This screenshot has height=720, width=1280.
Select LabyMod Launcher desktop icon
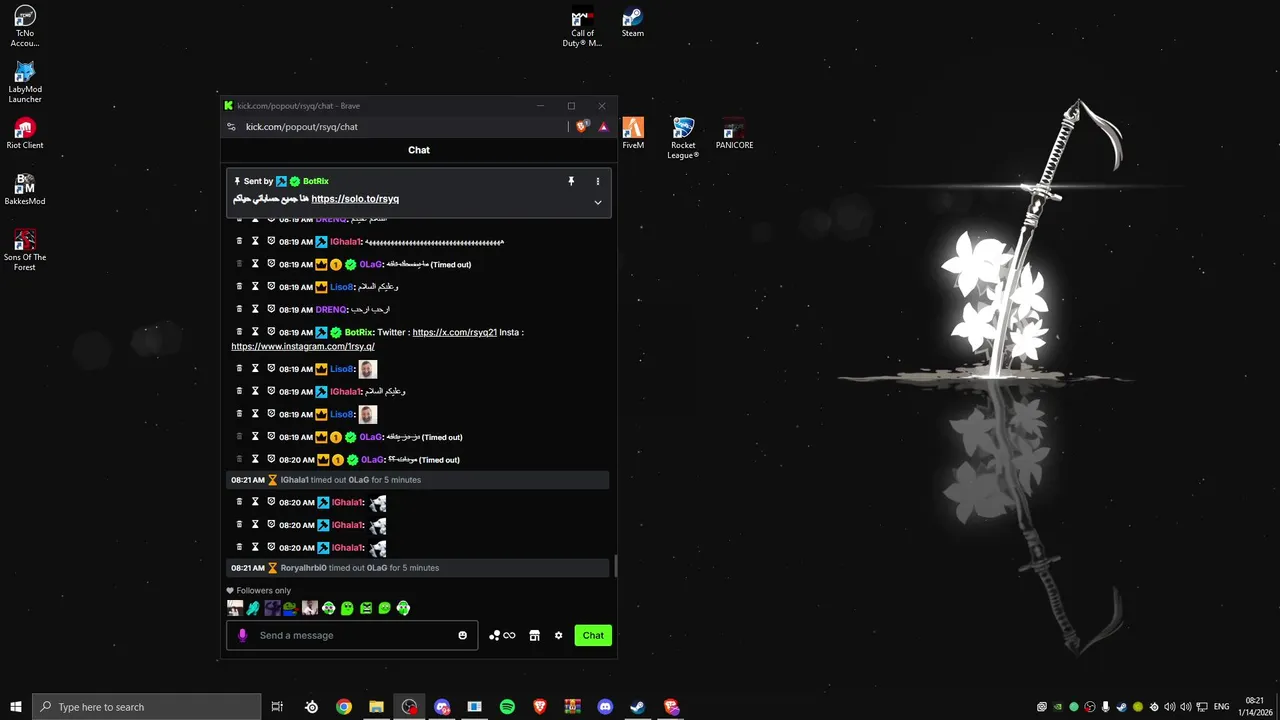click(25, 82)
